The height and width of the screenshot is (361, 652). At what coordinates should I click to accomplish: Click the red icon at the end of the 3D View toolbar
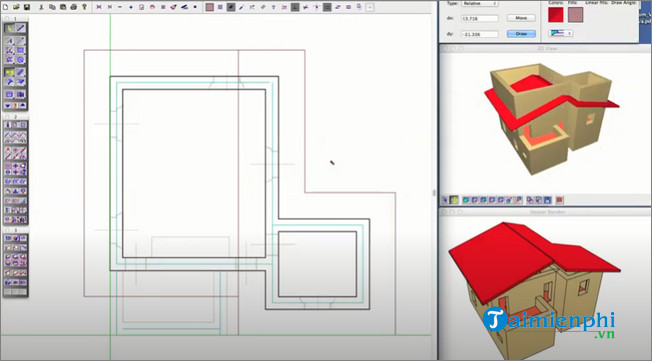coord(560,200)
